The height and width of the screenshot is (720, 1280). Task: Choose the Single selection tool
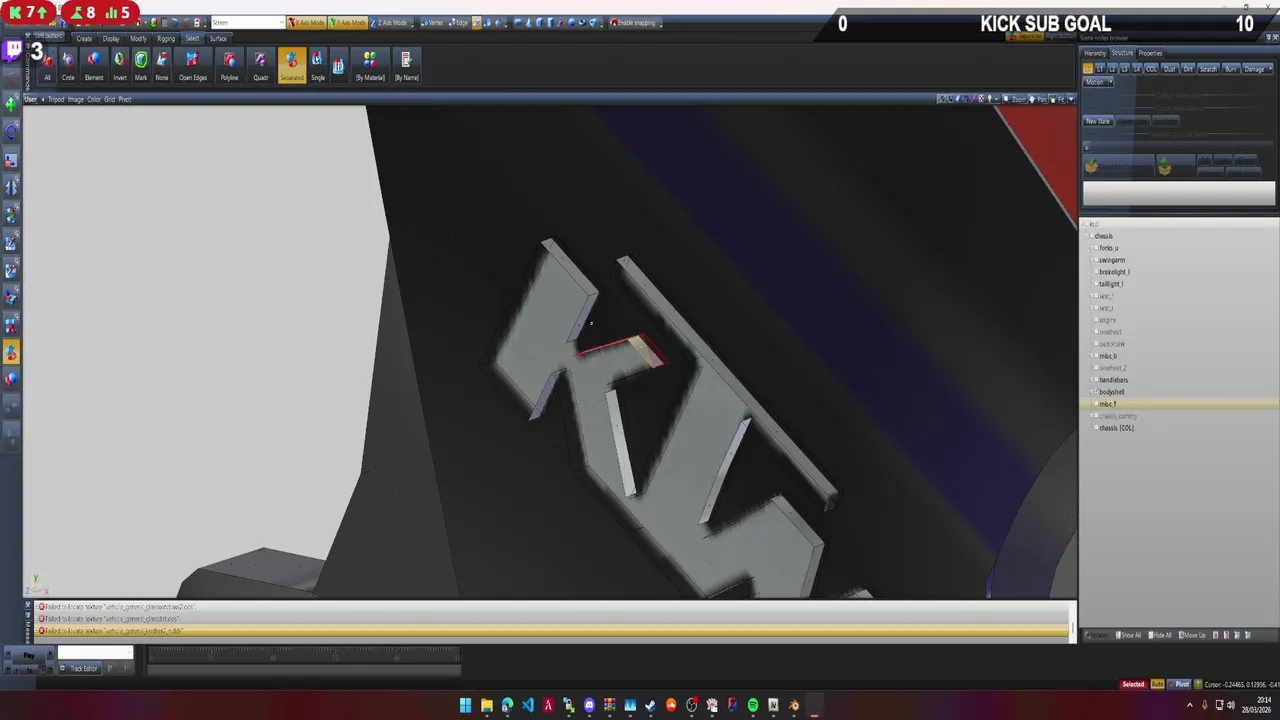(318, 66)
